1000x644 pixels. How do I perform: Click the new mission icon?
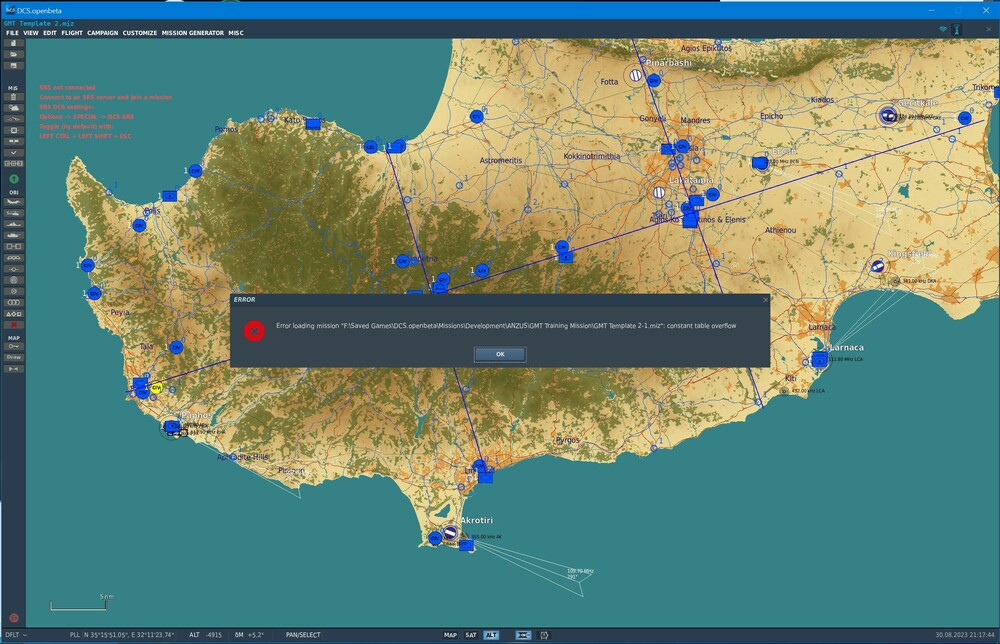coord(14,44)
